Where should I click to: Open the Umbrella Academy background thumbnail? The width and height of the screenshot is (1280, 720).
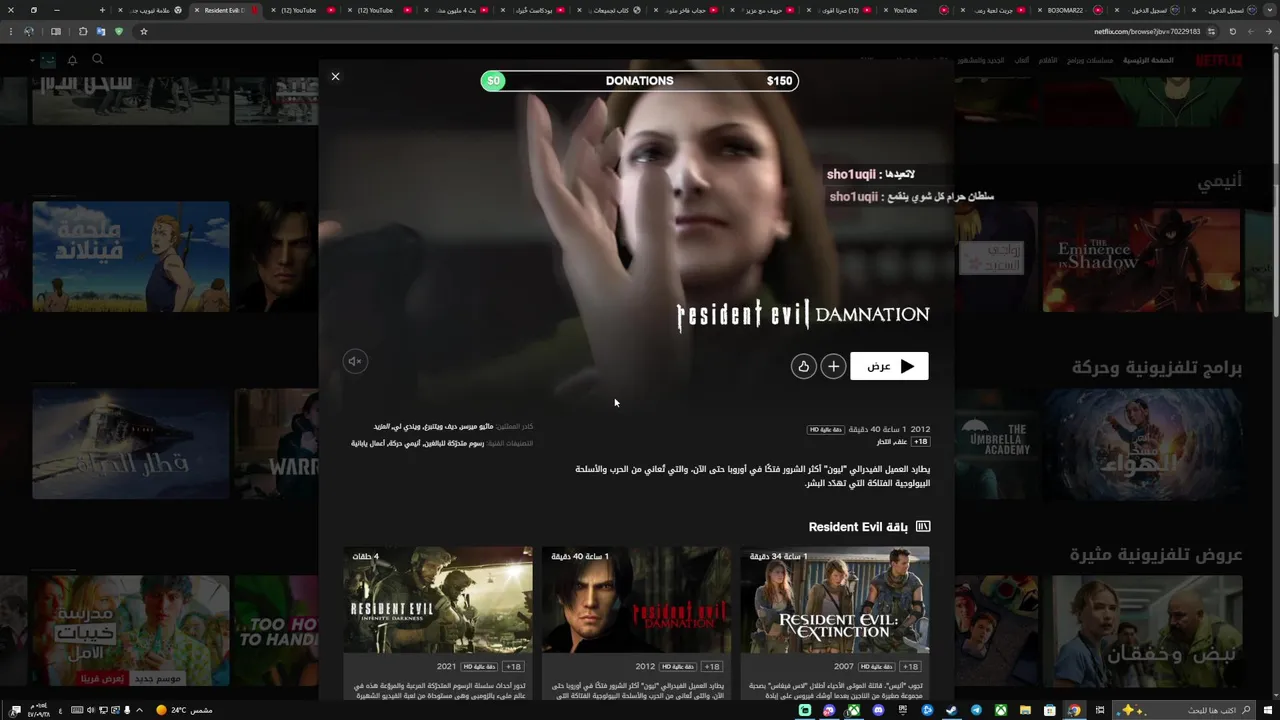click(997, 443)
